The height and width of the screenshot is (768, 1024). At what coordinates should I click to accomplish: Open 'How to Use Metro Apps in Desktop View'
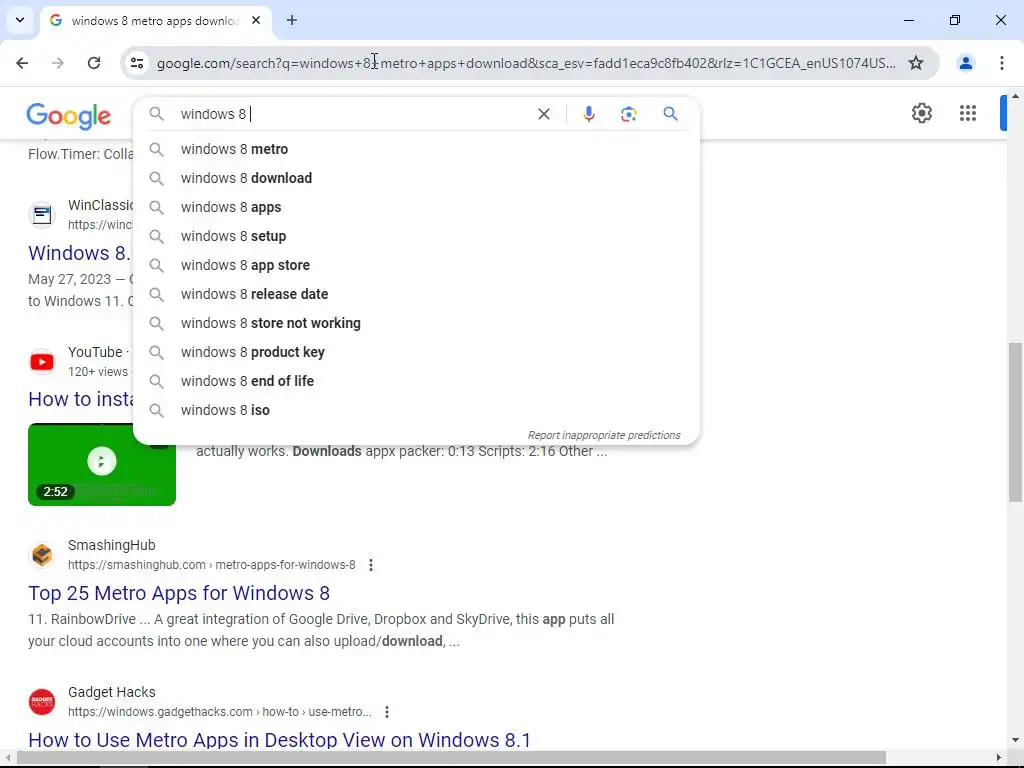pyautogui.click(x=280, y=740)
